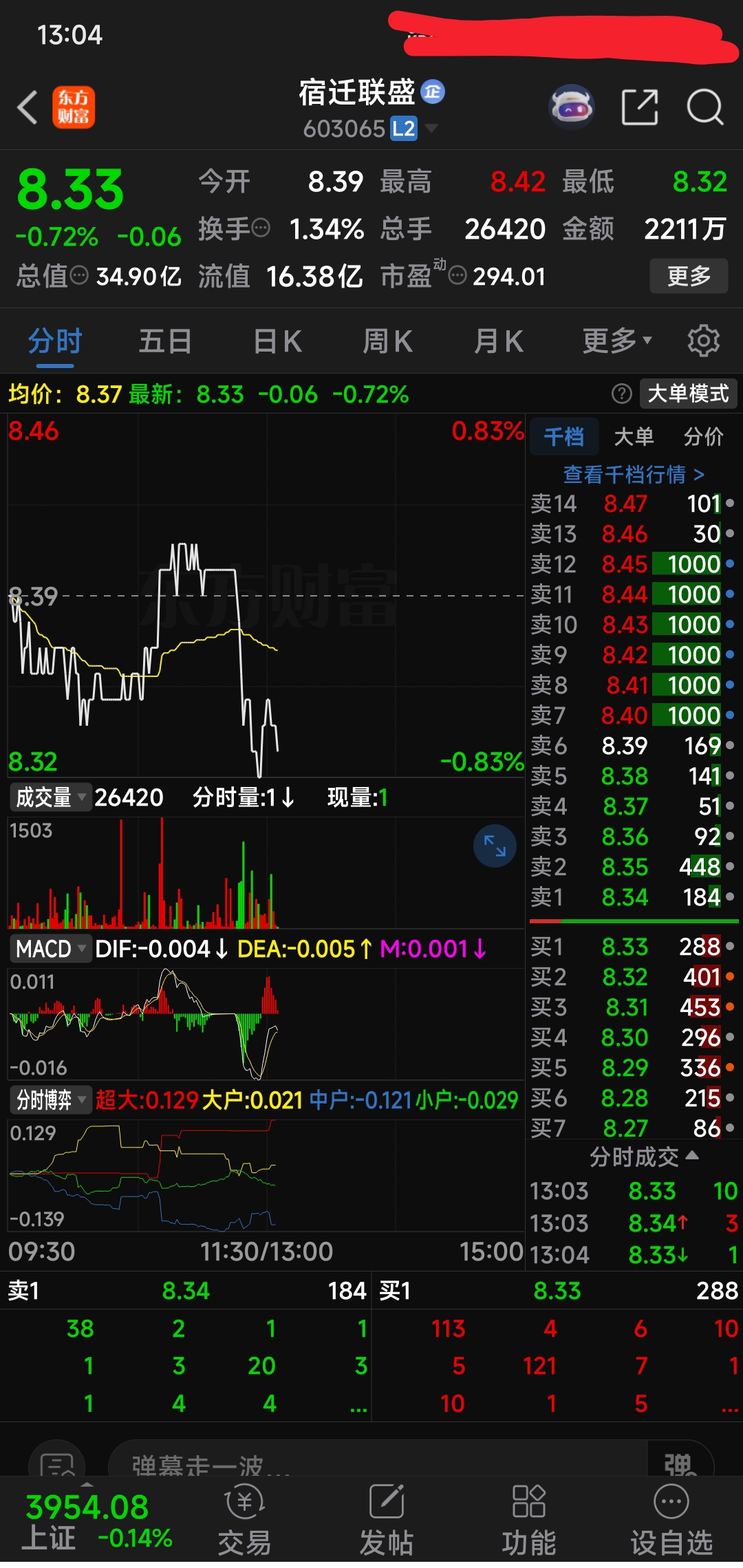Tap the 更多 quote details button

click(x=689, y=276)
